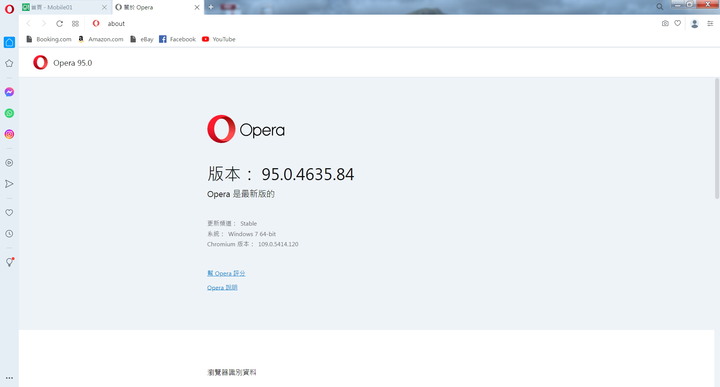The image size is (720, 387).
Task: Open Amazon.com bookmark
Action: pos(101,39)
